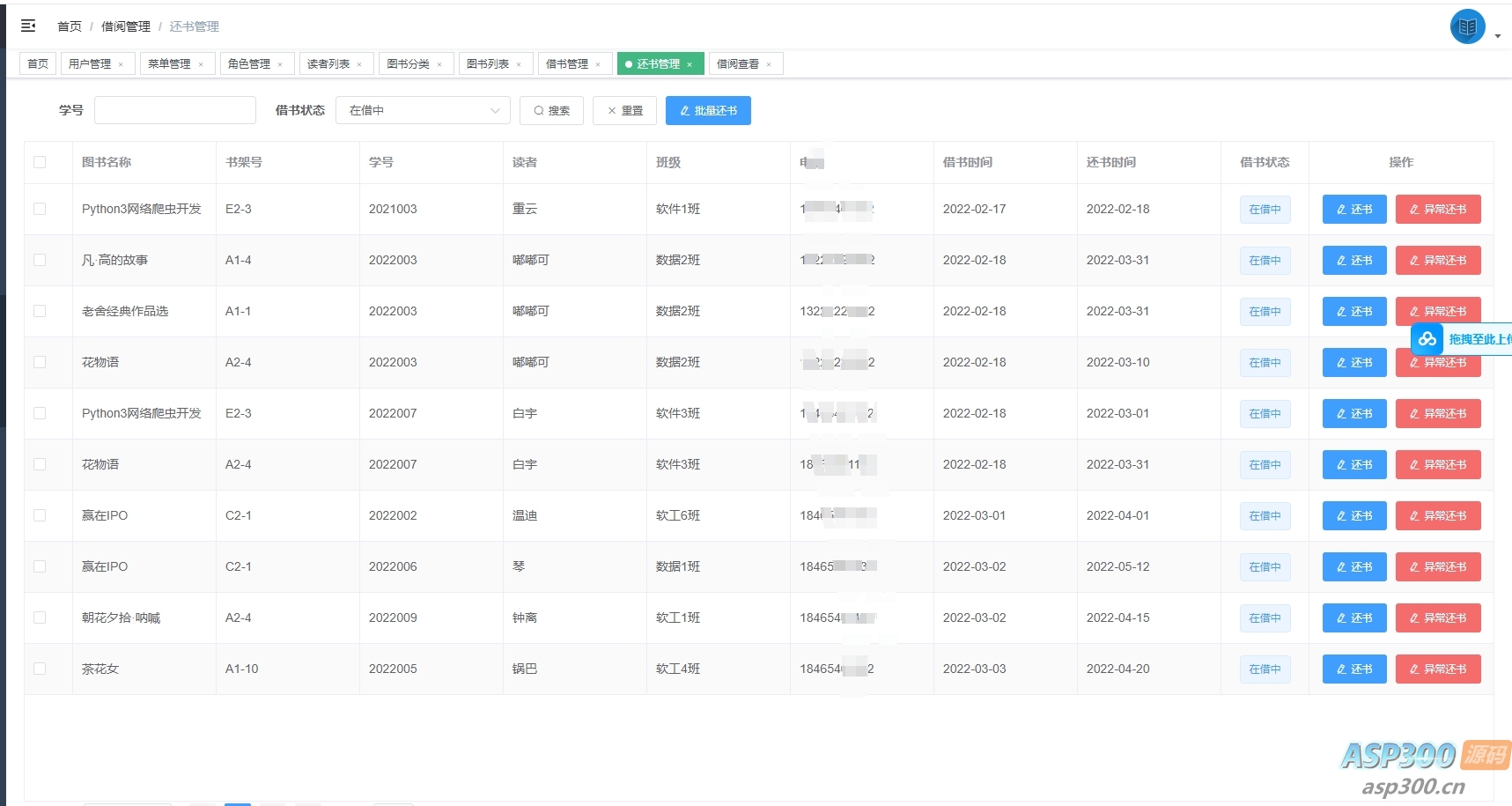Click 还书 on the 茶花女 row
The height and width of the screenshot is (806, 1512).
tap(1353, 669)
